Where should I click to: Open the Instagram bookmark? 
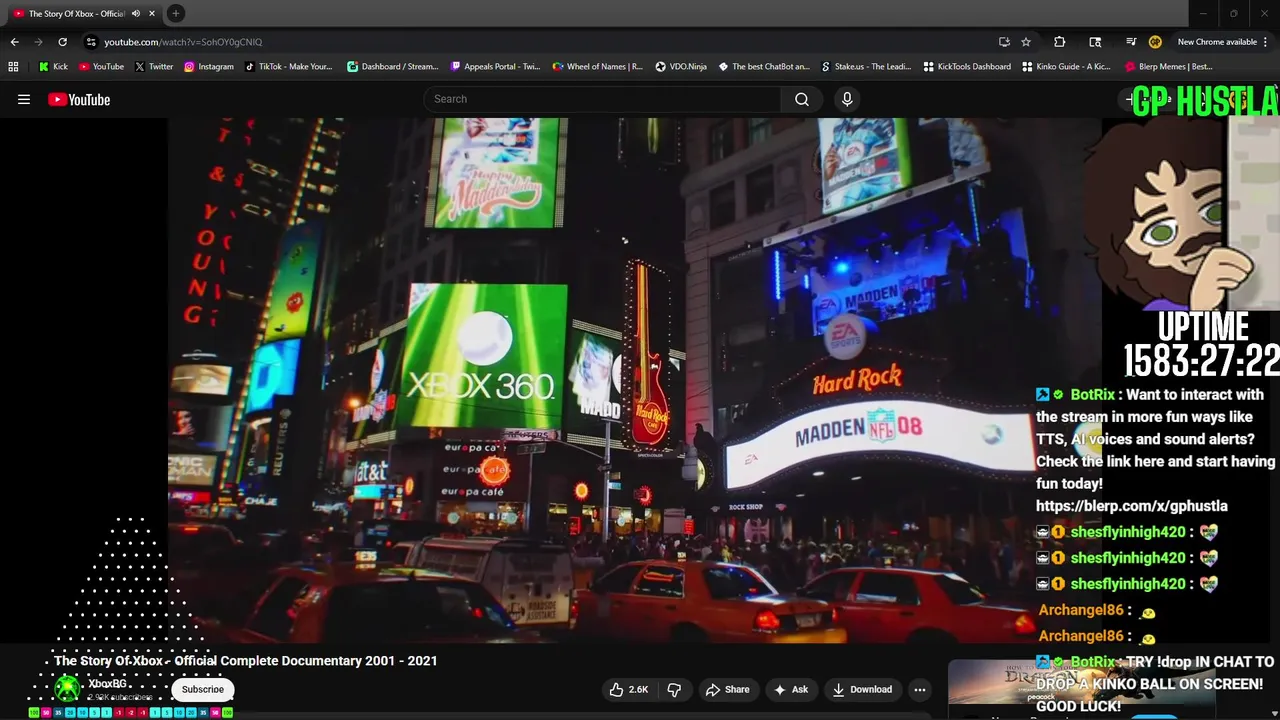[209, 67]
